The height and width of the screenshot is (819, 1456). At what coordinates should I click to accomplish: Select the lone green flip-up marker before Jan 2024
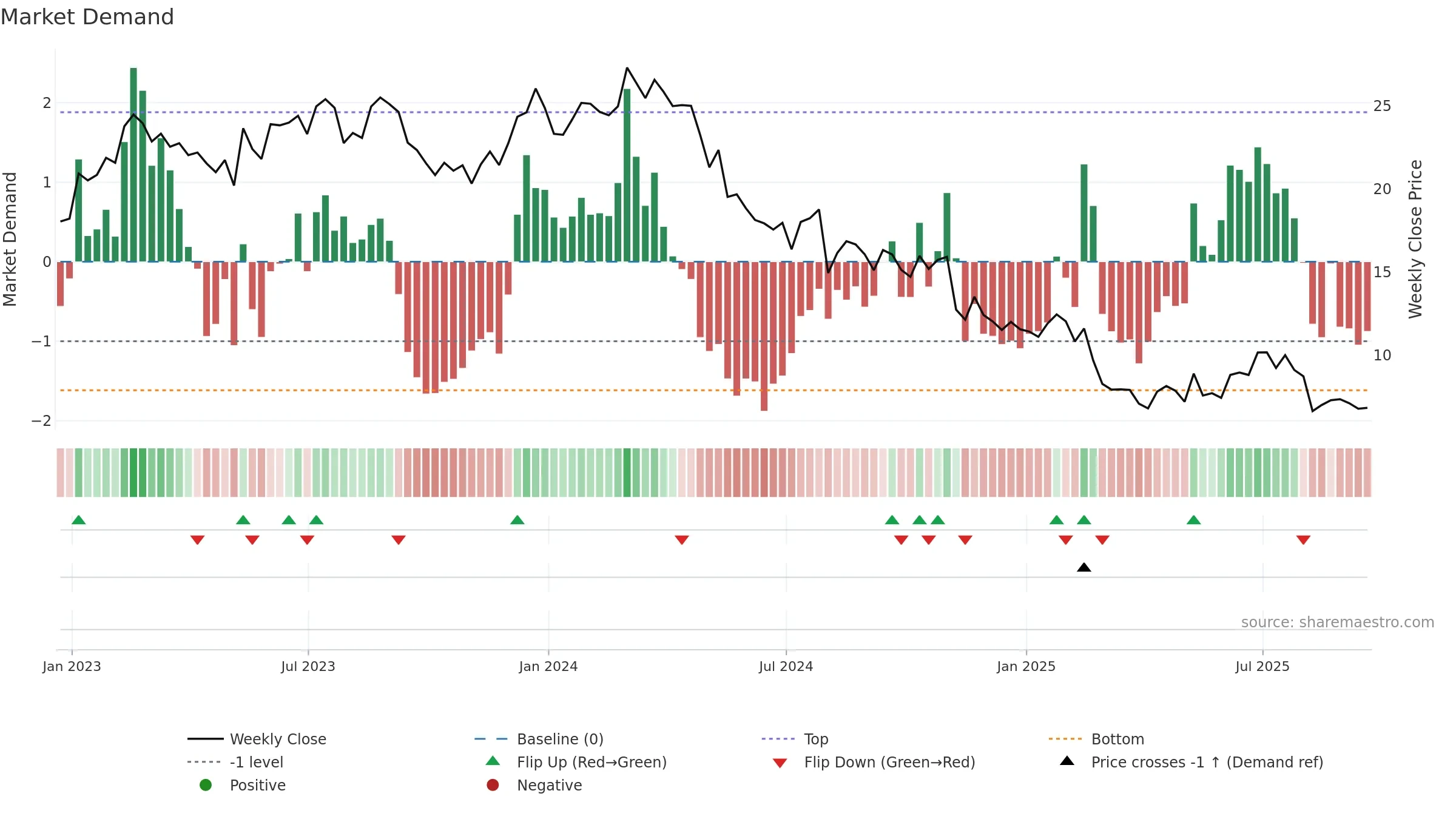(517, 520)
